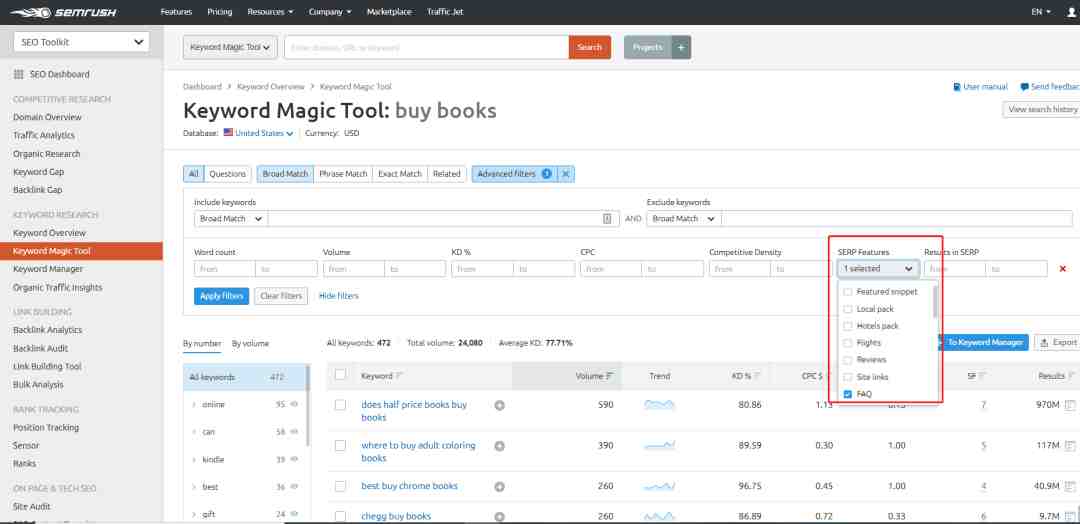
Task: Open include keywords Broad Match dropdown
Action: (x=231, y=218)
